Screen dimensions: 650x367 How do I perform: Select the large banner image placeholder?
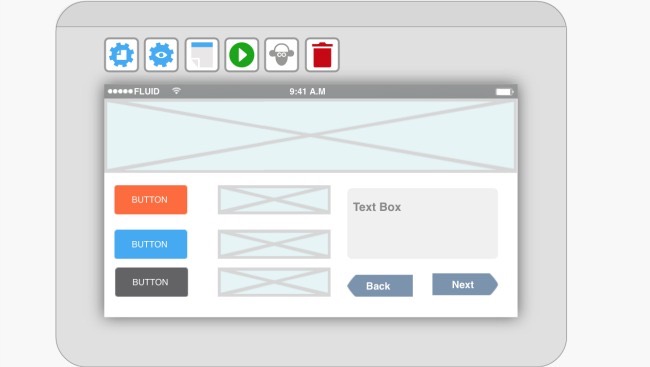[311, 136]
